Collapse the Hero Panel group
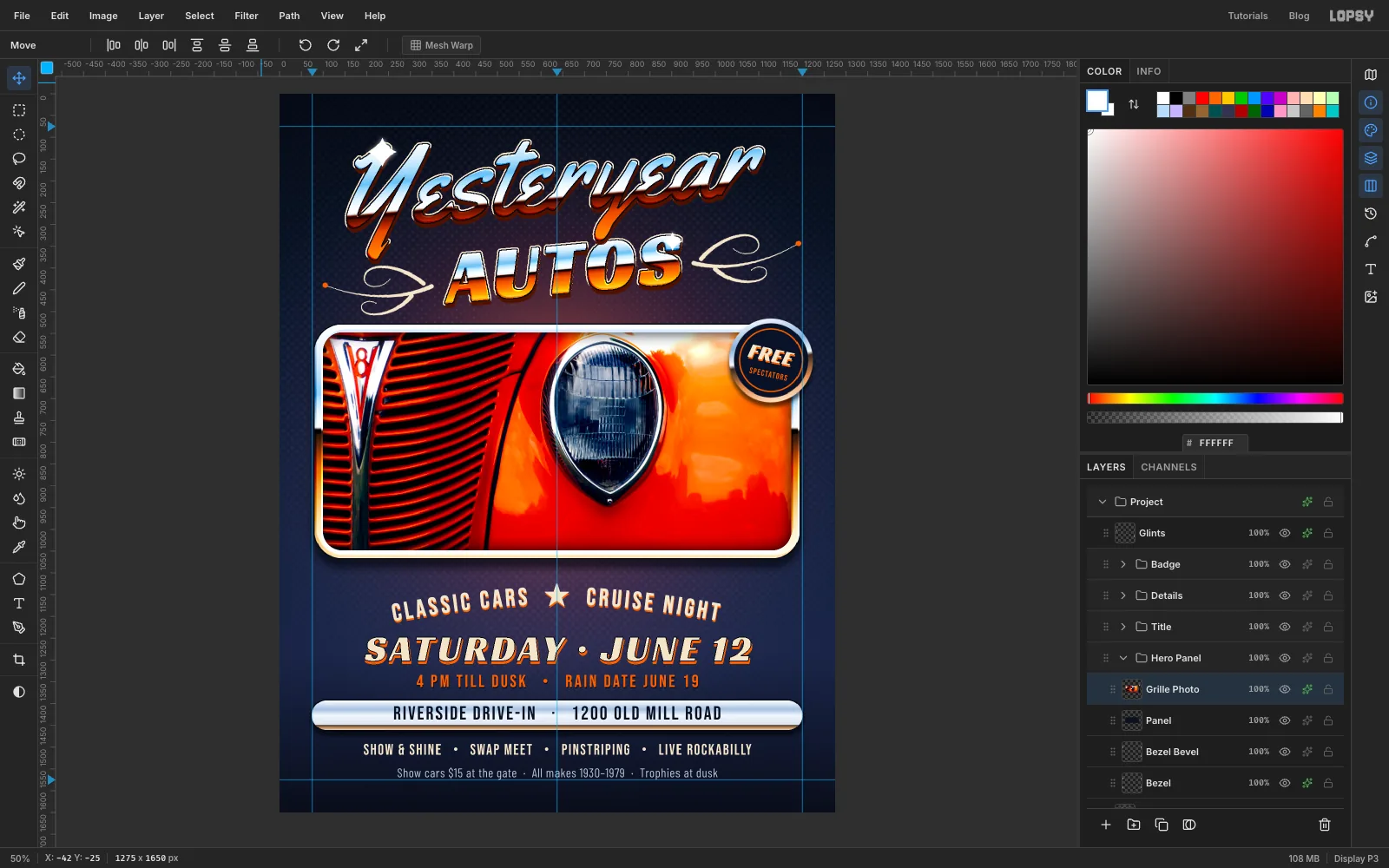 (1123, 658)
